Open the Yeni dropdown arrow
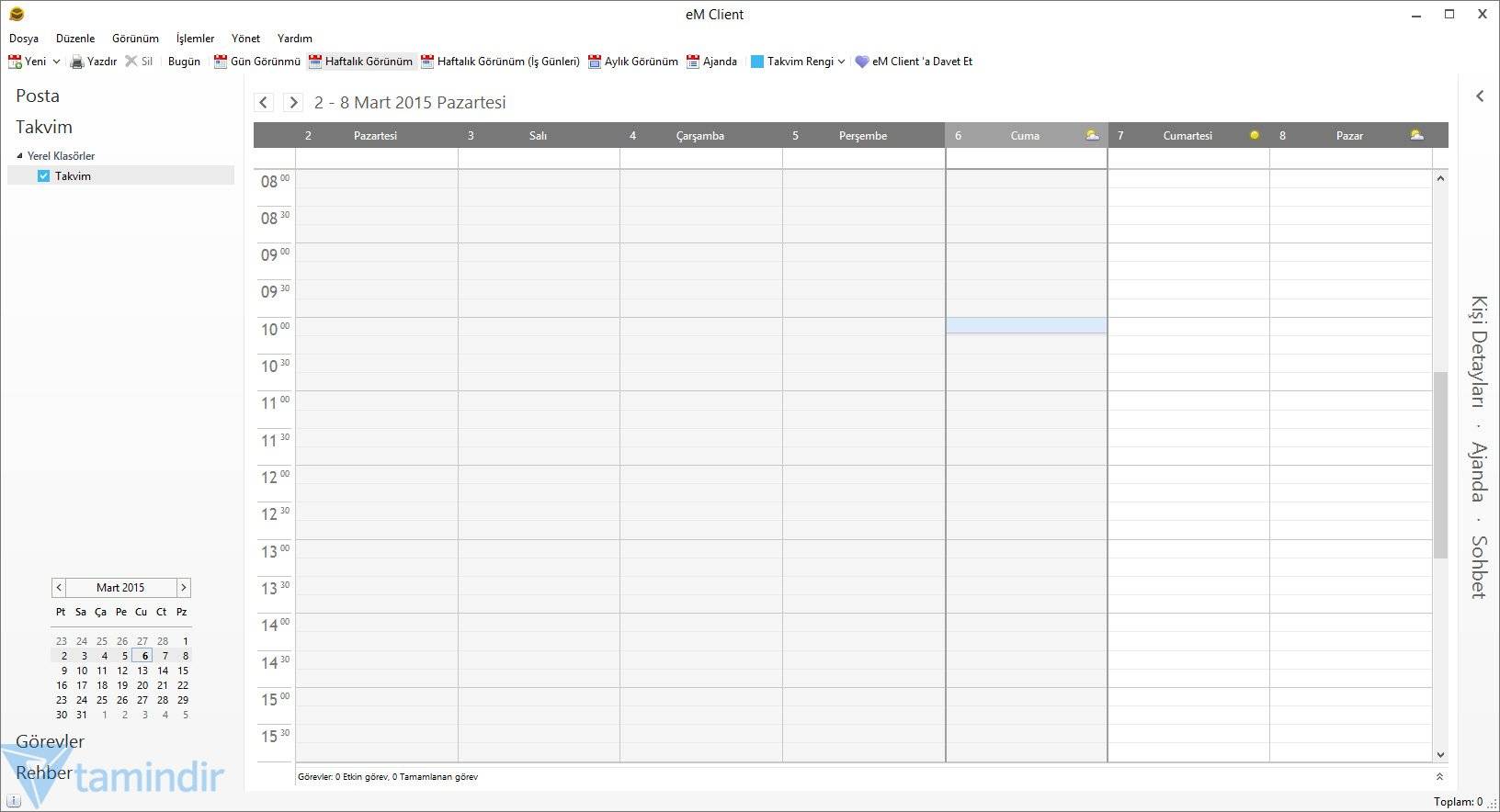1500x812 pixels. coord(56,62)
